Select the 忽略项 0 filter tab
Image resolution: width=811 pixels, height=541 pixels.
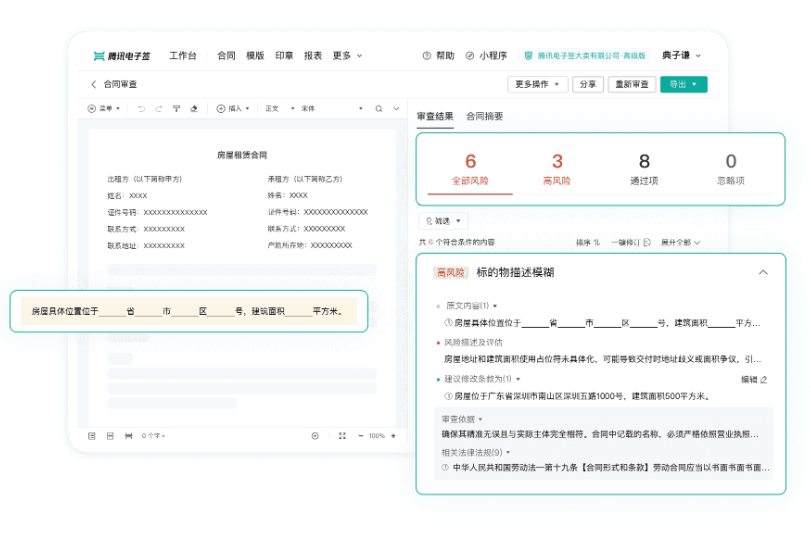(x=731, y=170)
